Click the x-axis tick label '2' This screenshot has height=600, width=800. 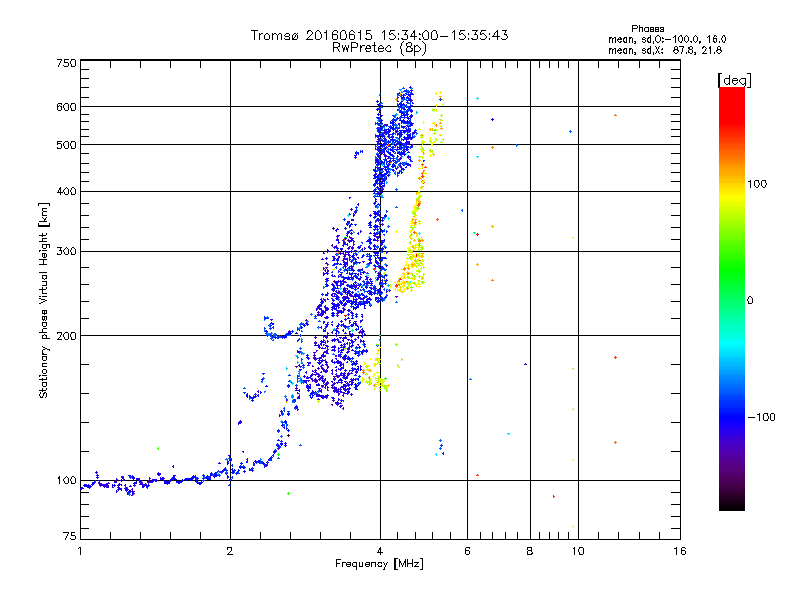click(x=230, y=551)
